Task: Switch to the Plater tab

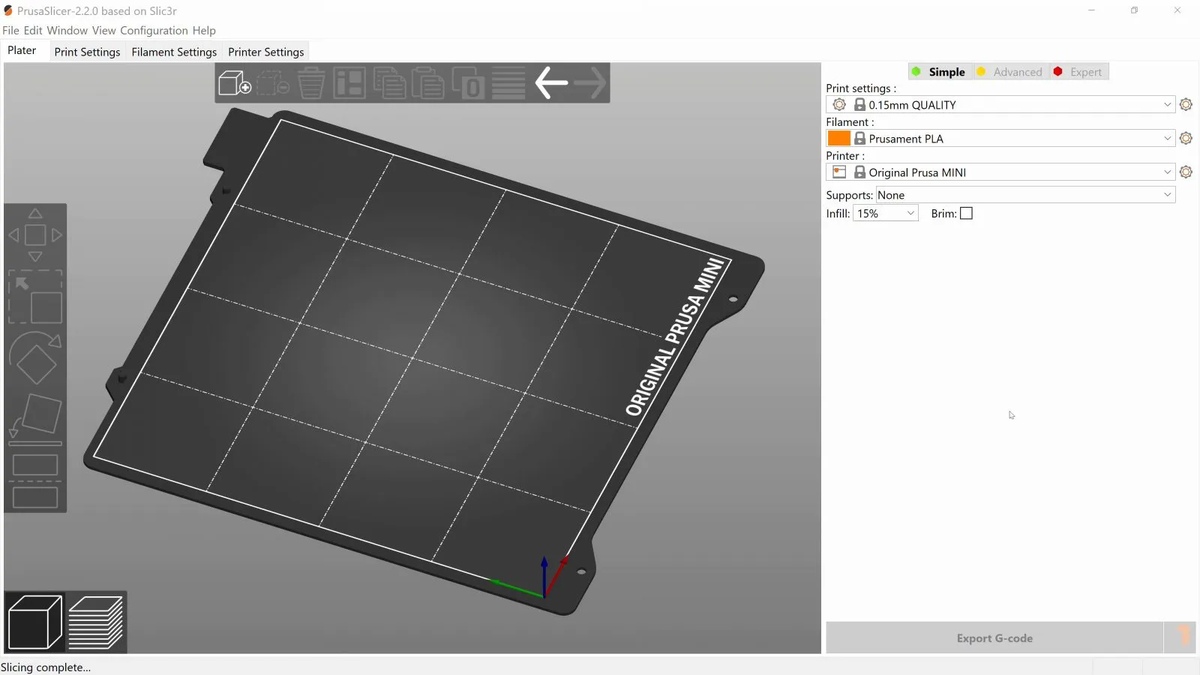Action: coord(22,50)
